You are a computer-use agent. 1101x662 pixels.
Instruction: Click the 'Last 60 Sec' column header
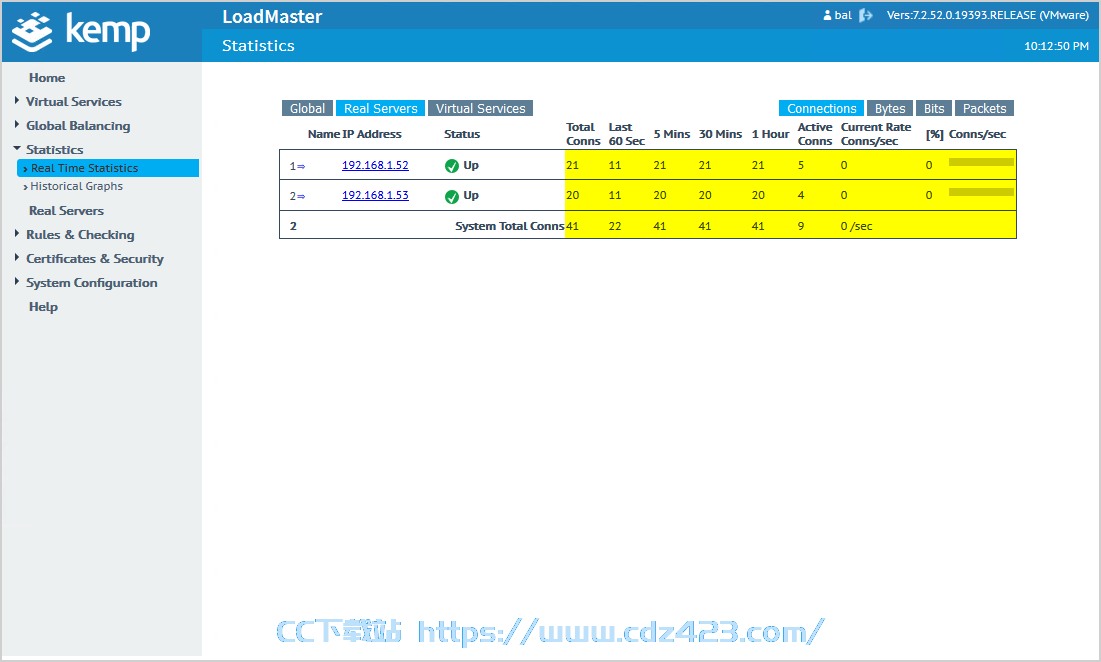pos(626,134)
